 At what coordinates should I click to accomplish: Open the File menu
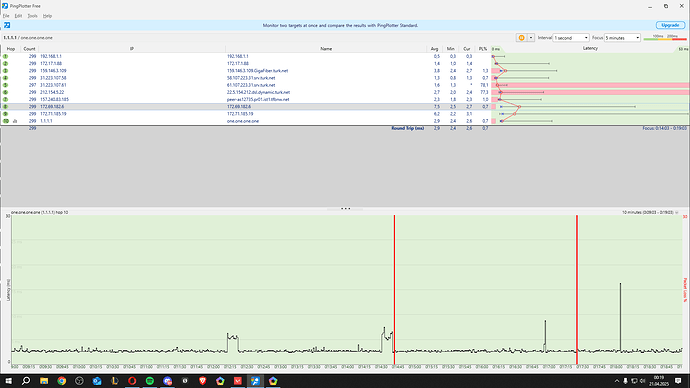[6, 16]
